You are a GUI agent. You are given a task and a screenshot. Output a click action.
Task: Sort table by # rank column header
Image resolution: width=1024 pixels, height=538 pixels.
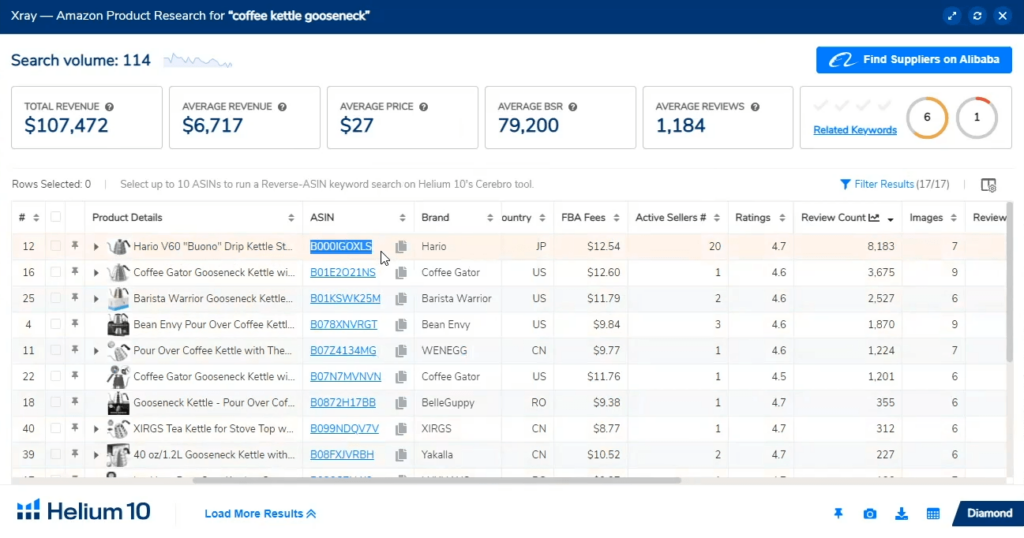[36, 218]
